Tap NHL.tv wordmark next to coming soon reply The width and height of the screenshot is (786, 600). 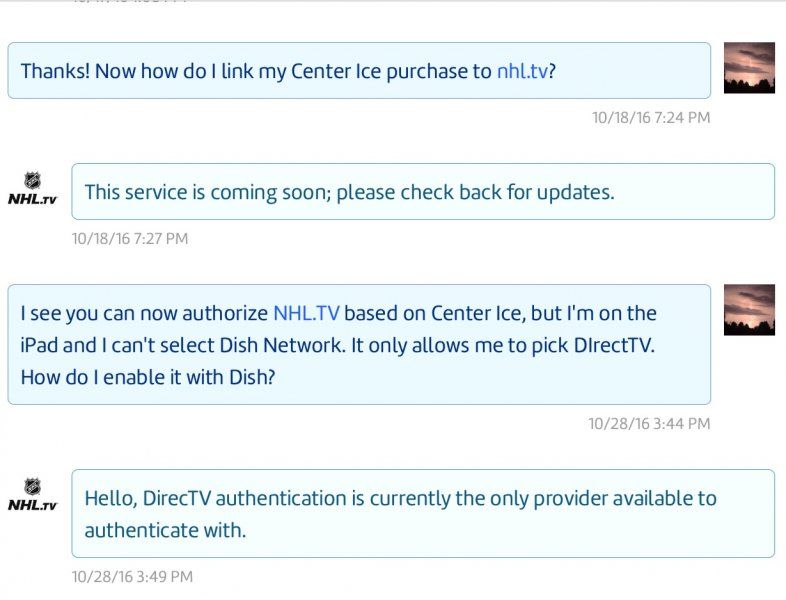33,199
